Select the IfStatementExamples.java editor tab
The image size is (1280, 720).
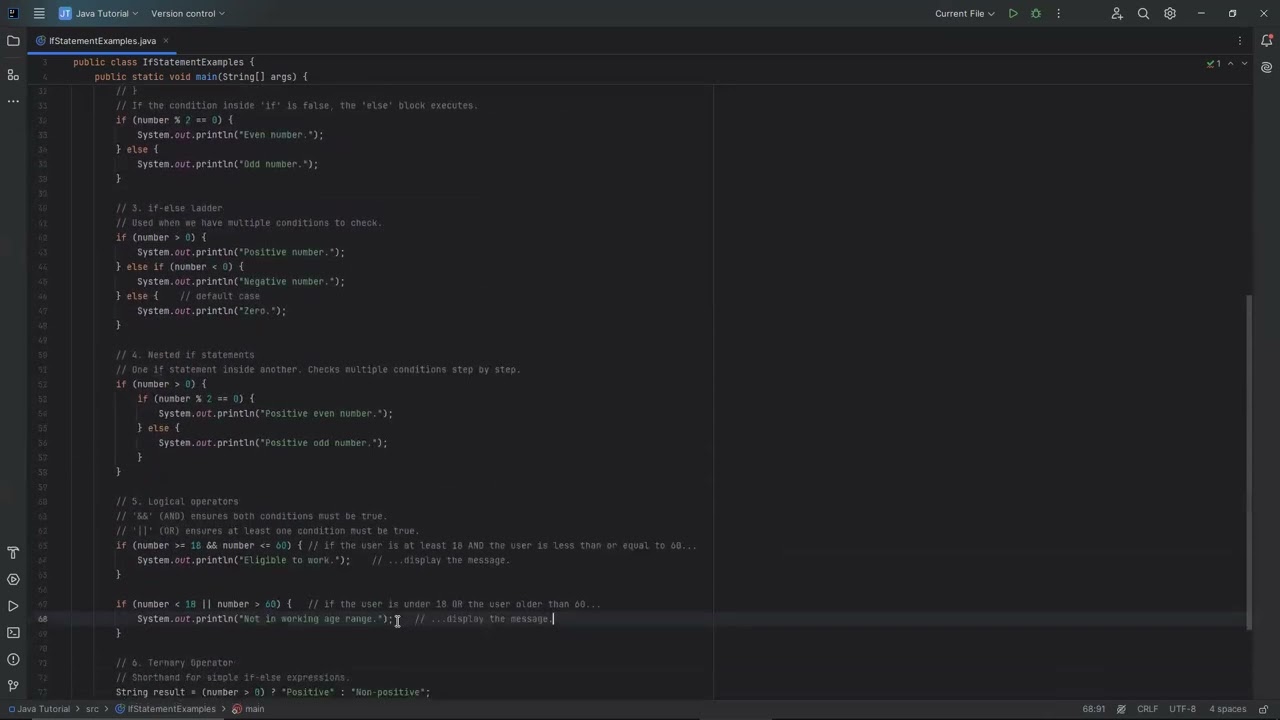click(x=103, y=41)
